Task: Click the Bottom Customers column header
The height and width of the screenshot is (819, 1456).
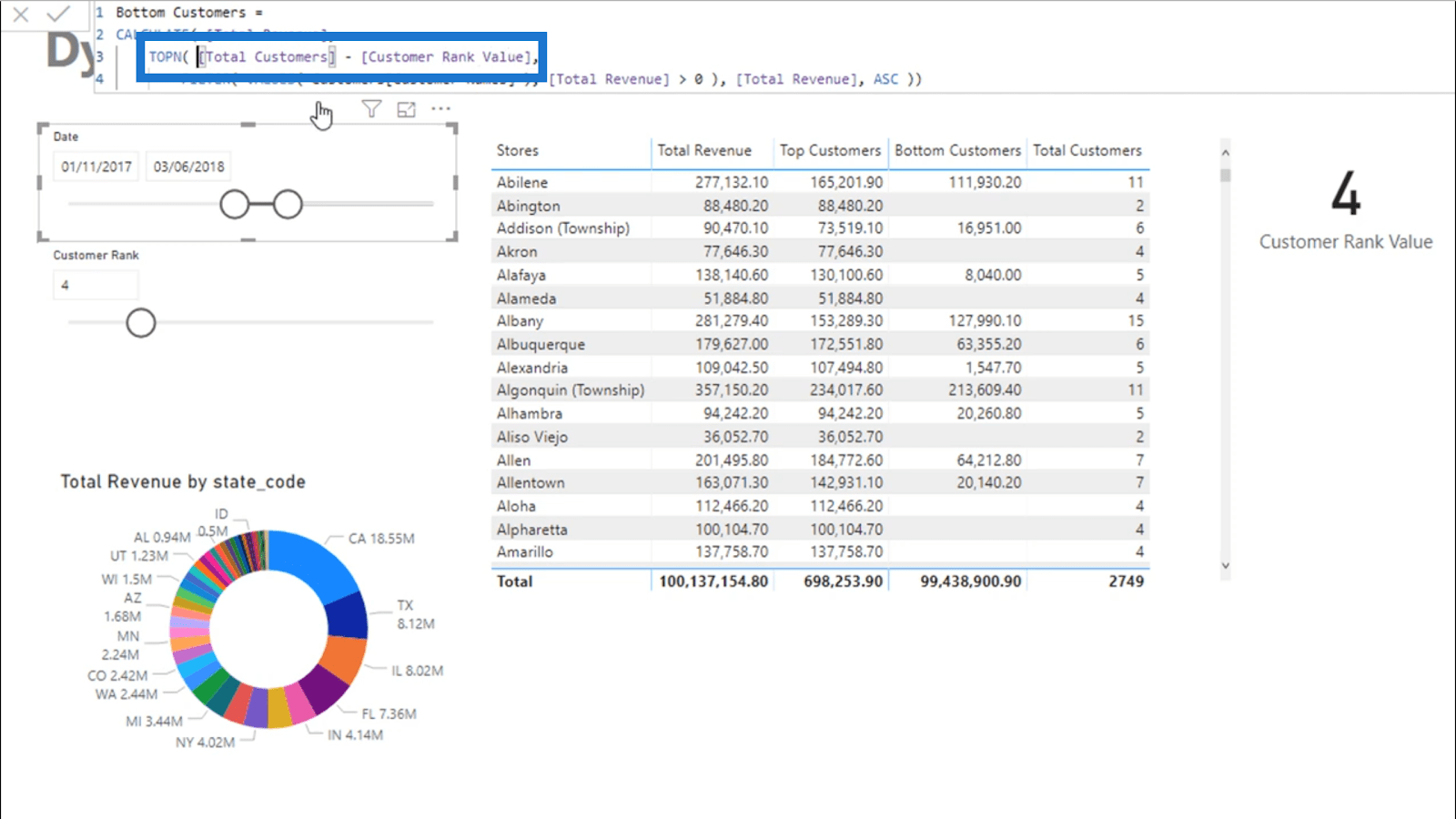Action: pos(957,151)
